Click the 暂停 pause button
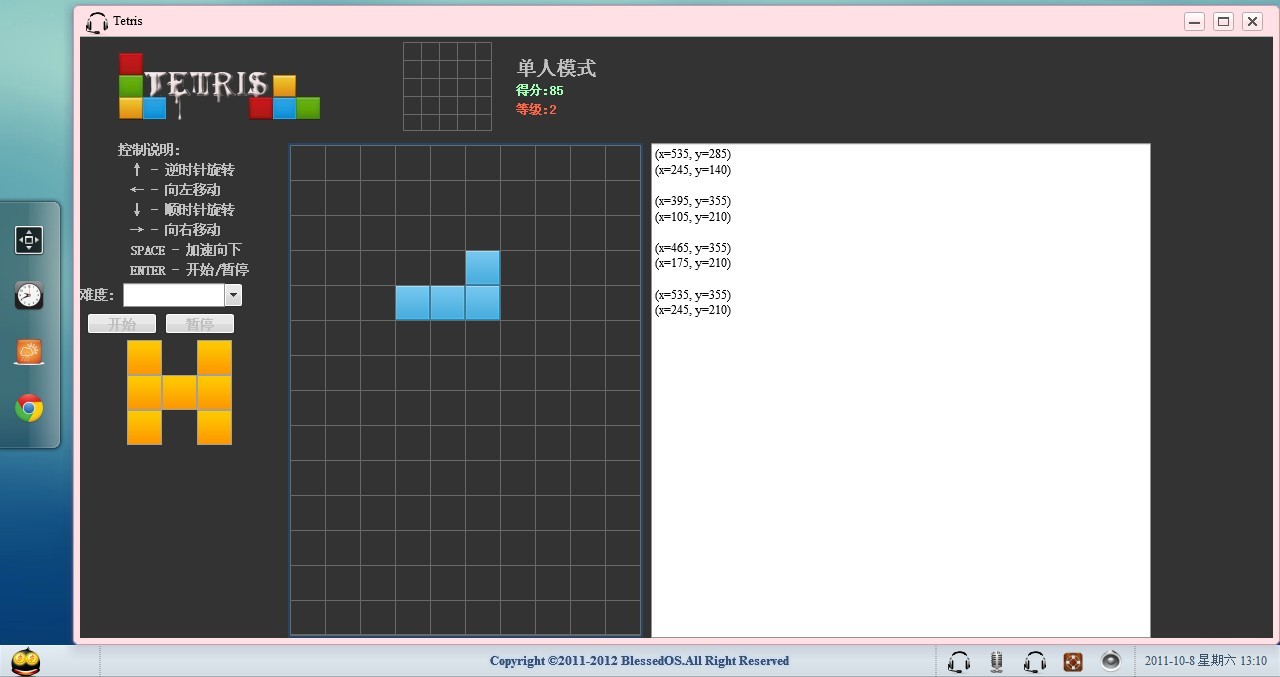This screenshot has width=1280, height=677. [x=200, y=324]
